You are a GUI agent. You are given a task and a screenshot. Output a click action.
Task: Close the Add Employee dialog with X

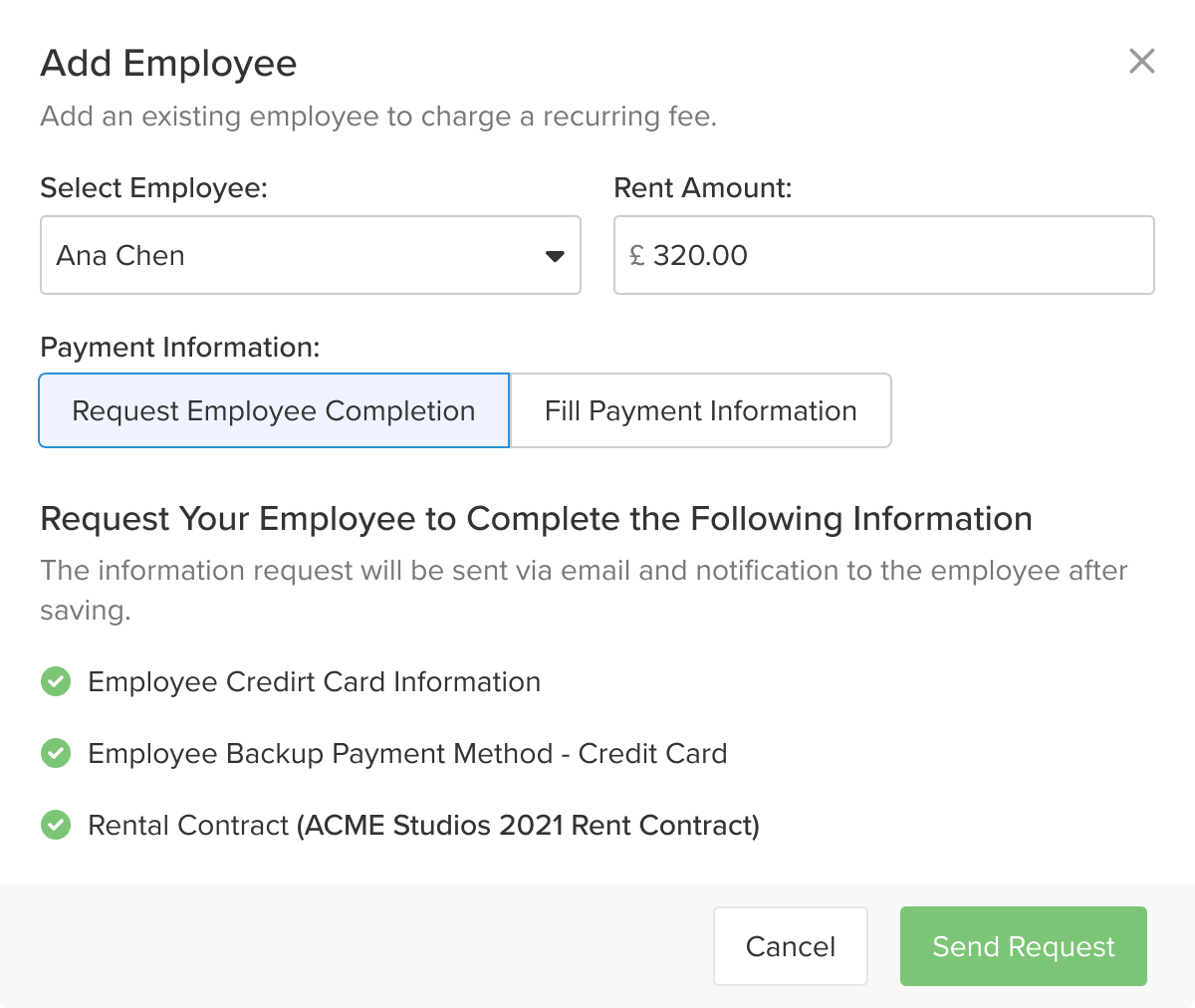(x=1141, y=61)
